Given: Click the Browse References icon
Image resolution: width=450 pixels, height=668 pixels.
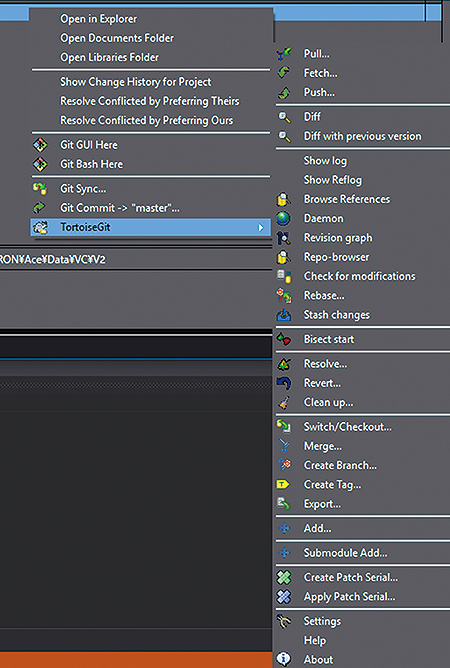Looking at the screenshot, I should pos(284,199).
